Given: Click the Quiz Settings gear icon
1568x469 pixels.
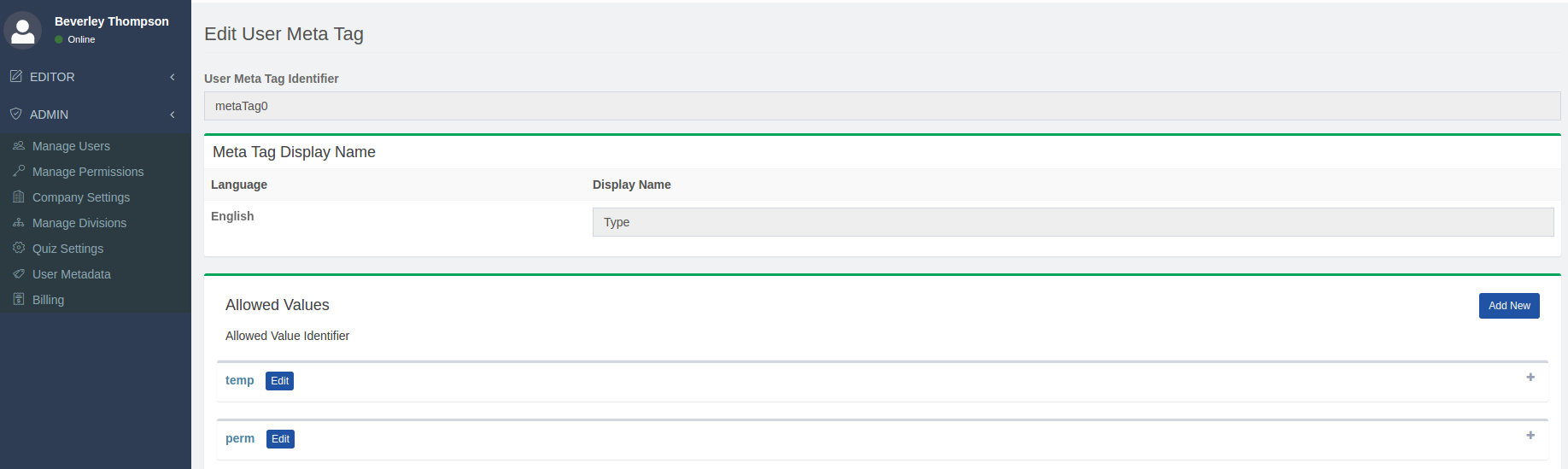Looking at the screenshot, I should click(19, 249).
